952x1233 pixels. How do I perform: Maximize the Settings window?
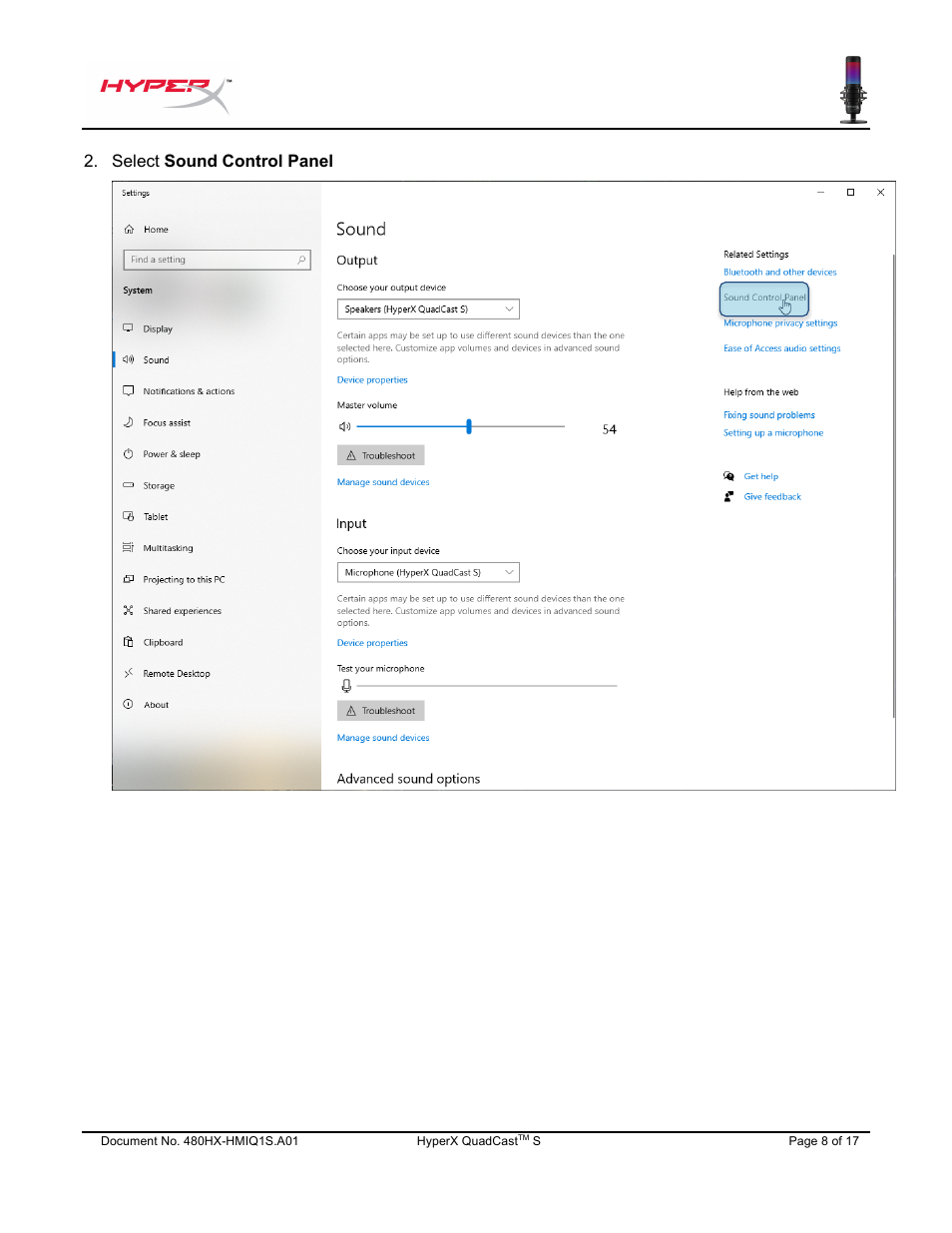pyautogui.click(x=850, y=193)
